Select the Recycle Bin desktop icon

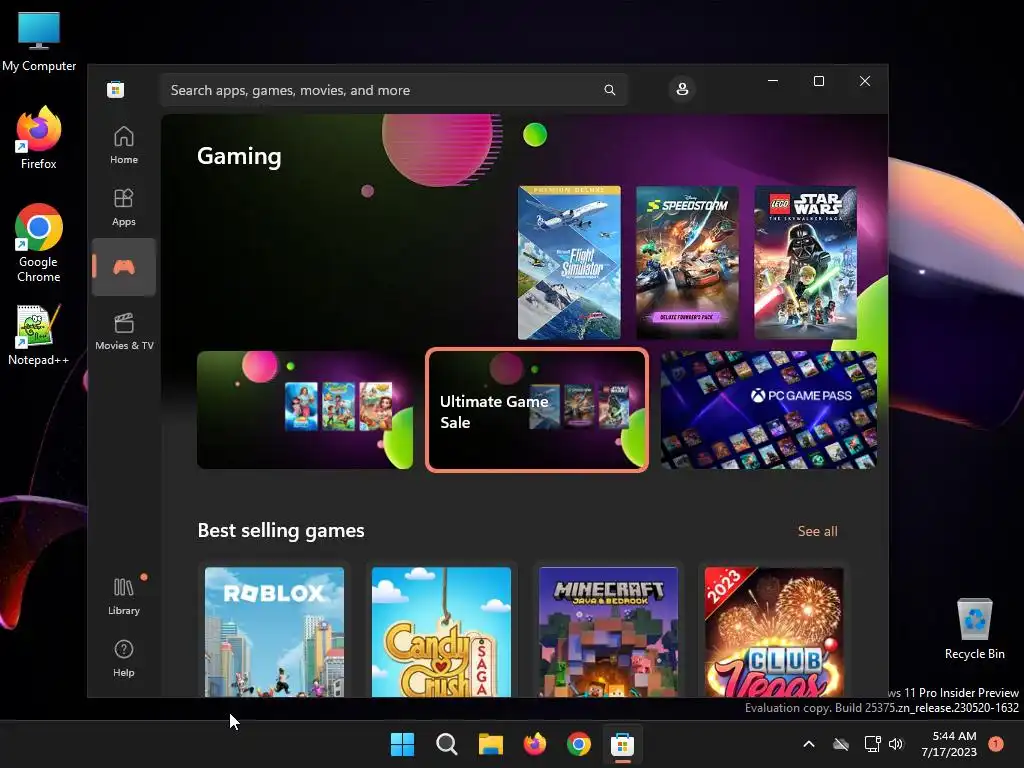[974, 629]
